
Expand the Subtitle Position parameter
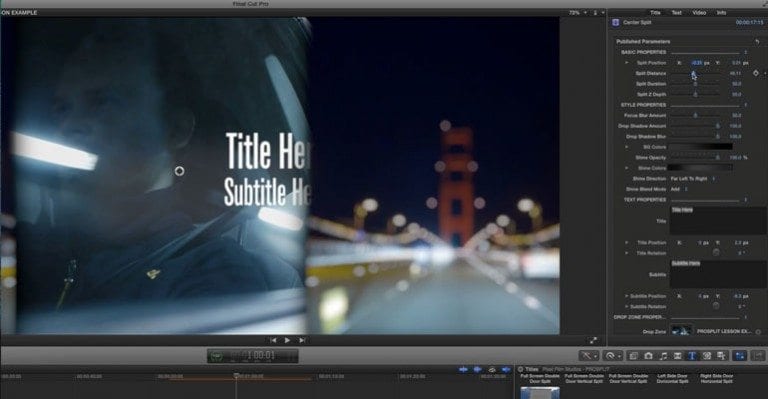(626, 296)
